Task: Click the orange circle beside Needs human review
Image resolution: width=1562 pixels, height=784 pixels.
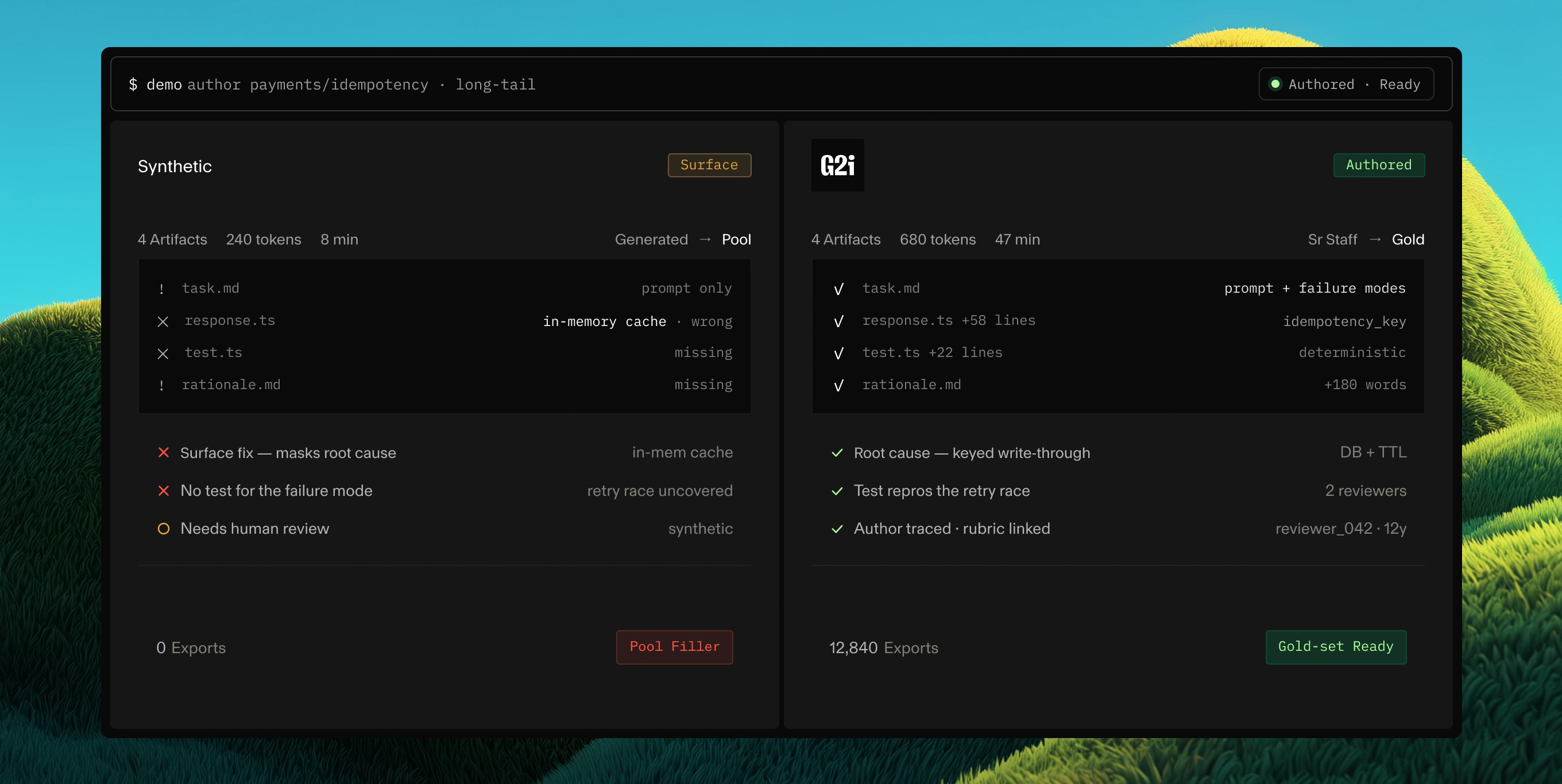Action: tap(163, 529)
